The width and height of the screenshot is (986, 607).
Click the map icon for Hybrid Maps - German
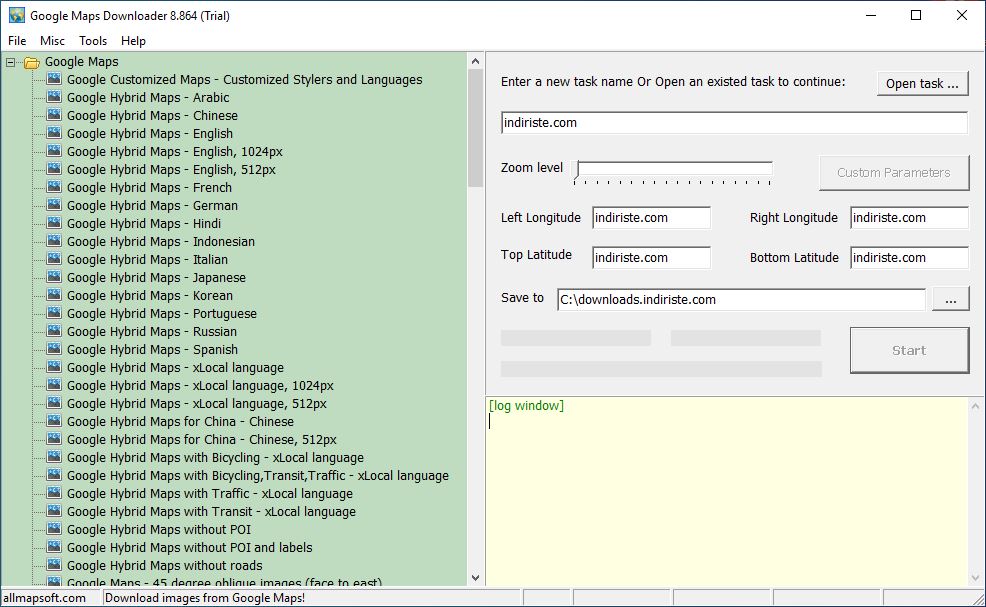(x=54, y=205)
